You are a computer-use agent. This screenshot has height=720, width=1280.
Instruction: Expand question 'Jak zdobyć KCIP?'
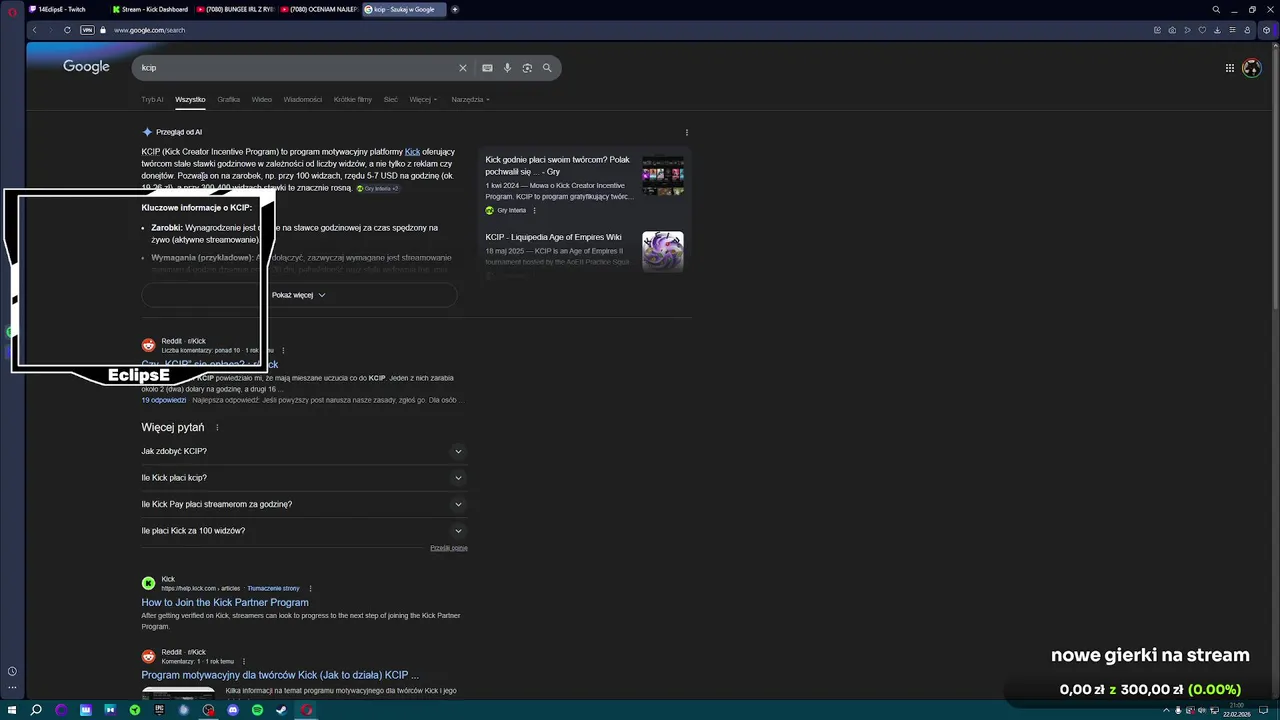pyautogui.click(x=304, y=451)
